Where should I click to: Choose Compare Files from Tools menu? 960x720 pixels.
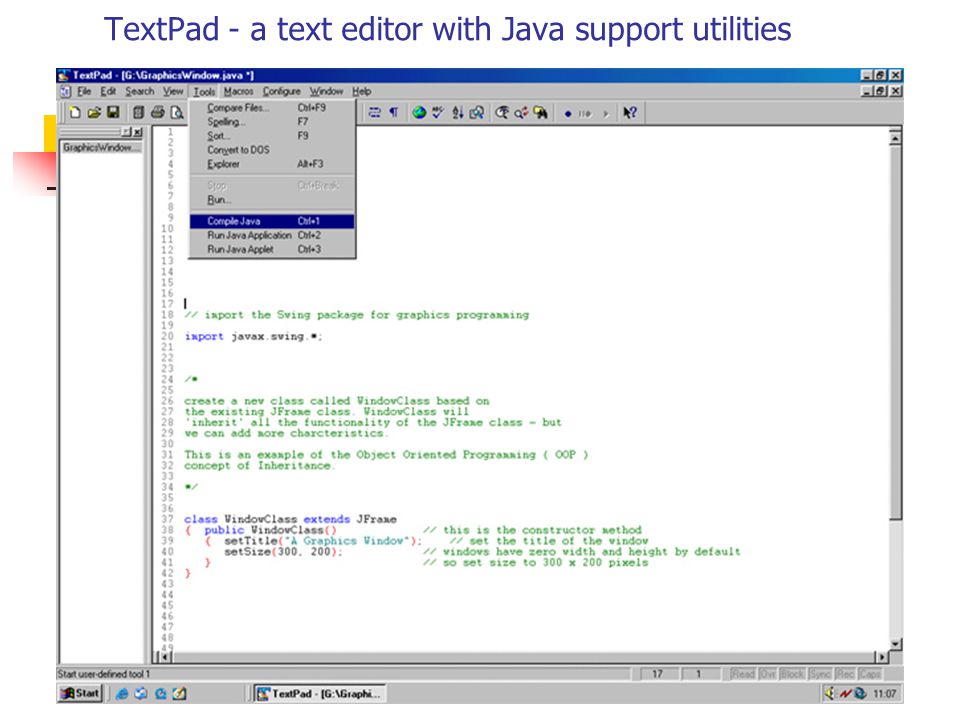tap(272, 108)
